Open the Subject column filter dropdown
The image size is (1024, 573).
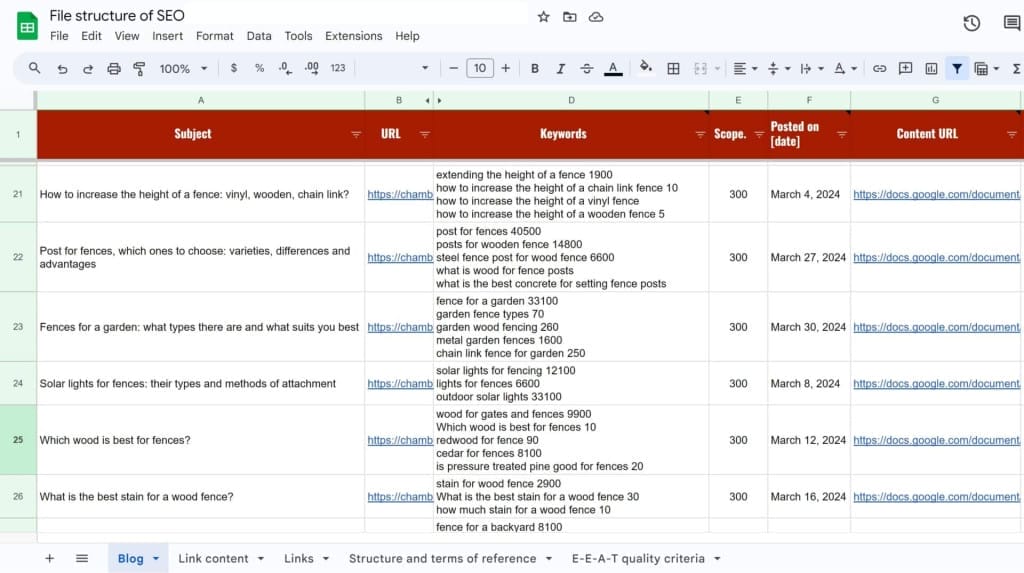point(356,134)
